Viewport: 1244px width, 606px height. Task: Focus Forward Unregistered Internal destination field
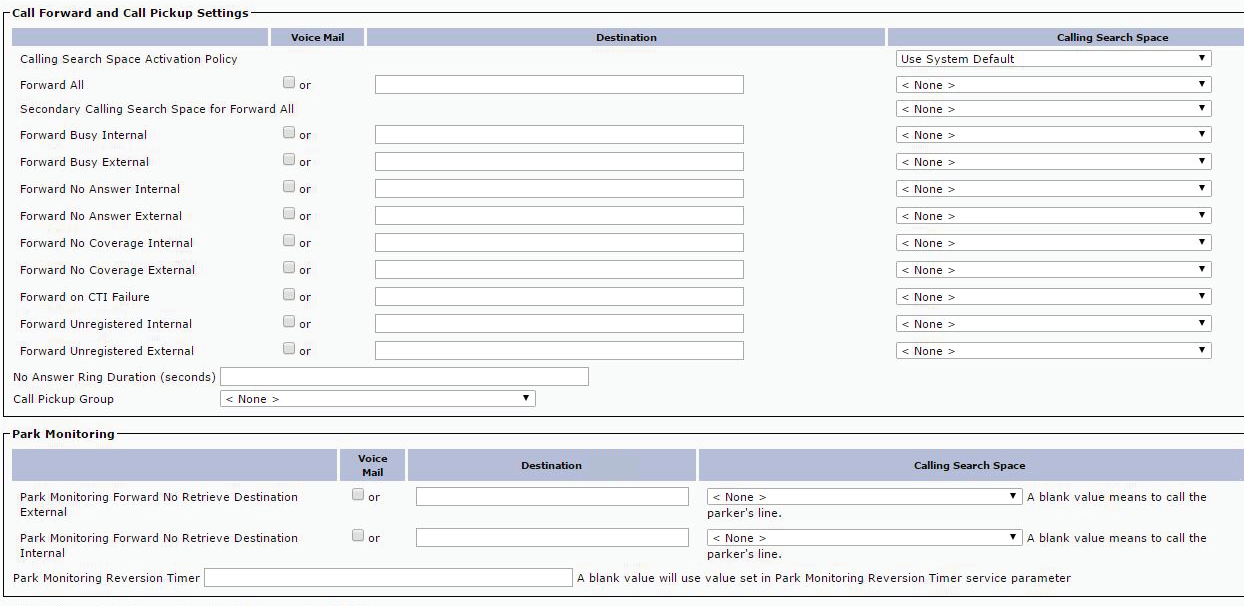pyautogui.click(x=559, y=324)
